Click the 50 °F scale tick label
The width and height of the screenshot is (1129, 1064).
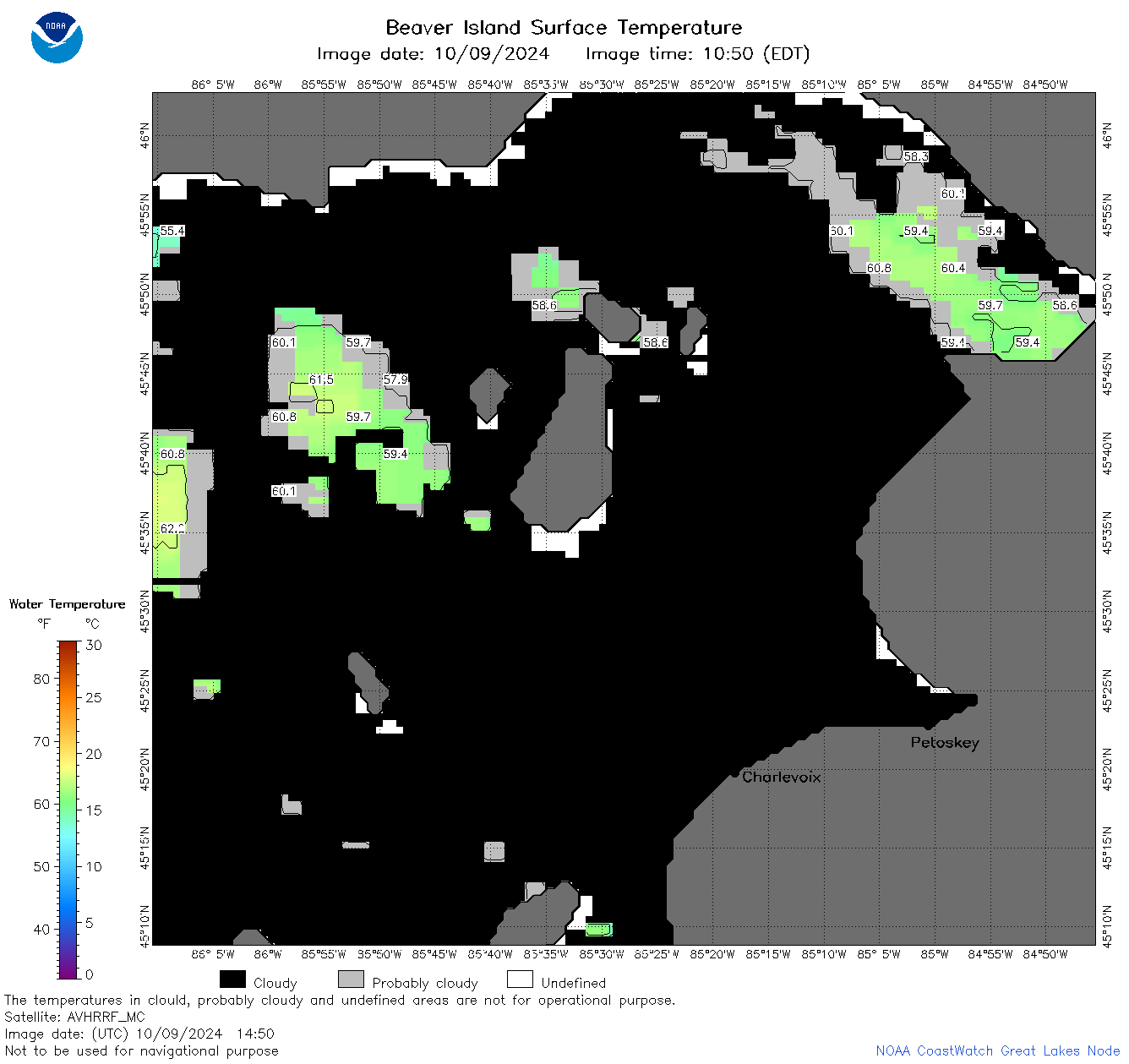tap(41, 866)
